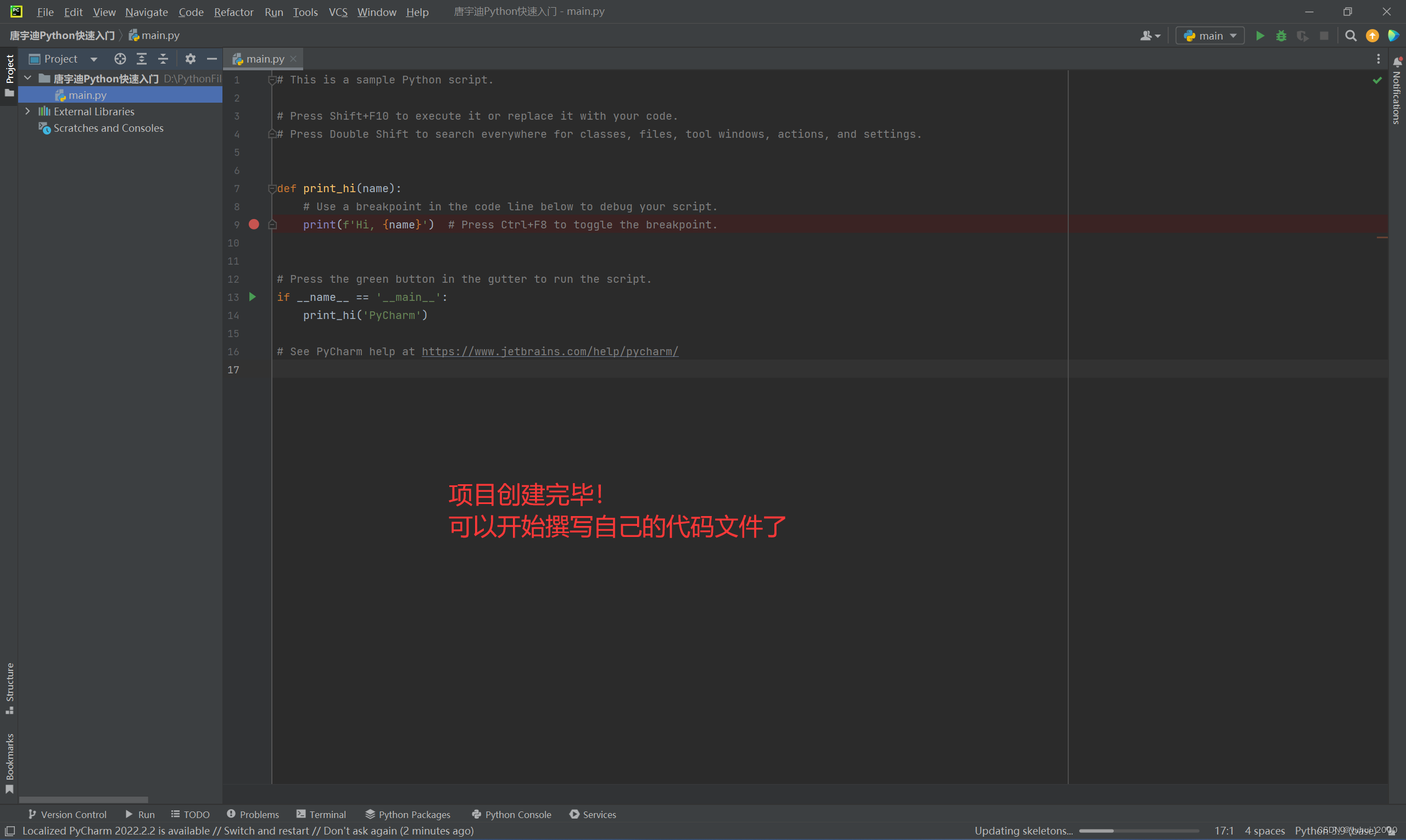The width and height of the screenshot is (1406, 840).
Task: Toggle Project tool window side tab
Action: pos(9,76)
